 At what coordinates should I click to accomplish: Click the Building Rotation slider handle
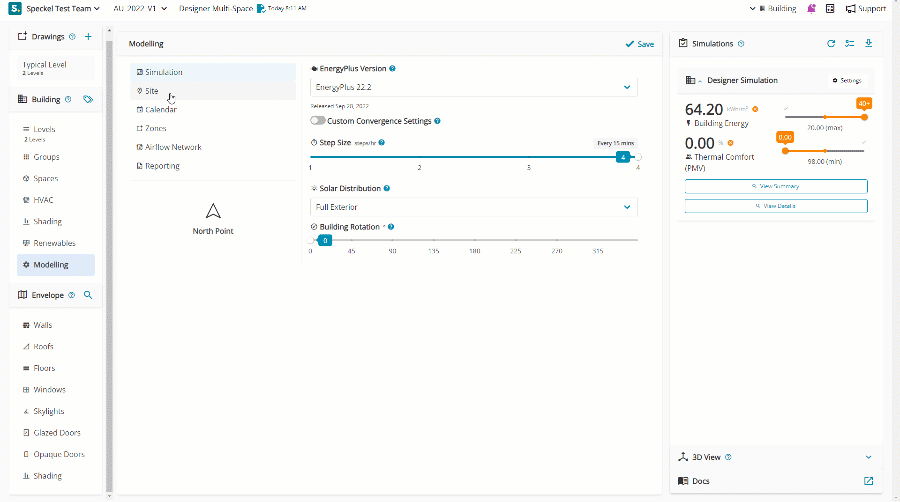324,241
